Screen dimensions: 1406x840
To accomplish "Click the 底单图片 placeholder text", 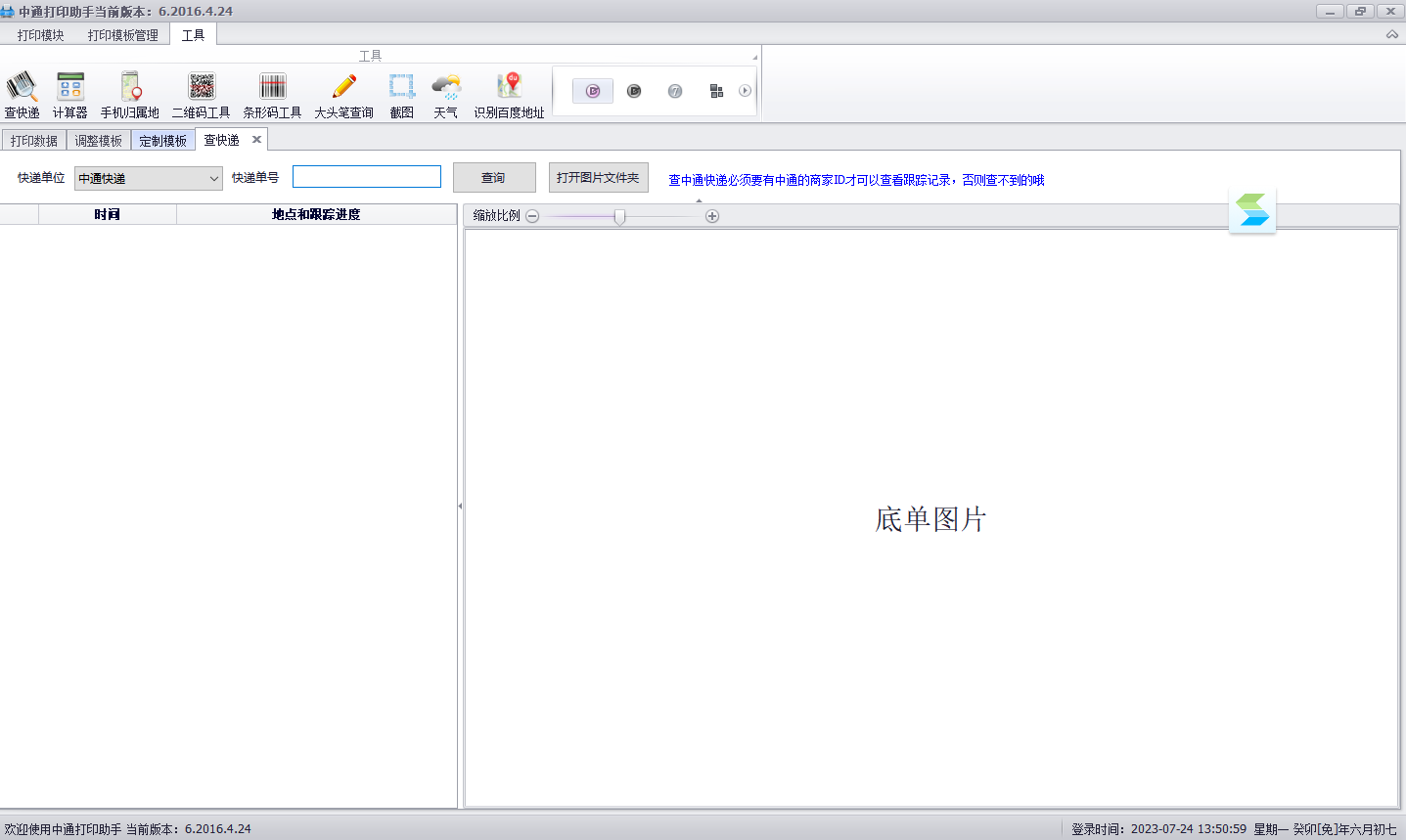I will click(x=930, y=519).
